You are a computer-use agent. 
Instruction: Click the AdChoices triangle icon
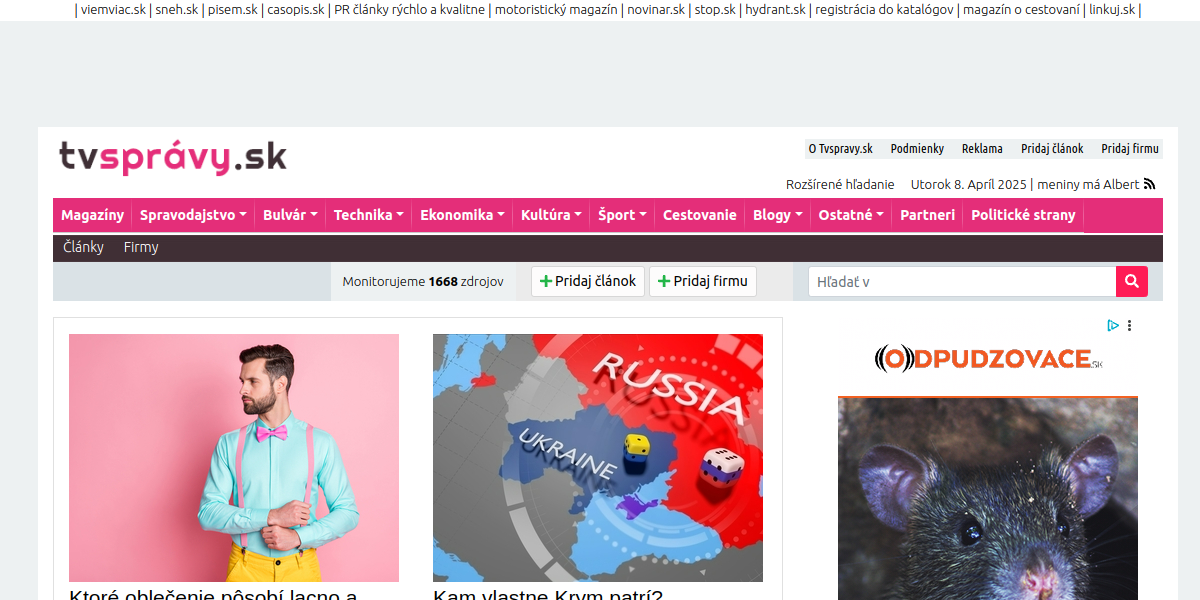click(x=1113, y=325)
